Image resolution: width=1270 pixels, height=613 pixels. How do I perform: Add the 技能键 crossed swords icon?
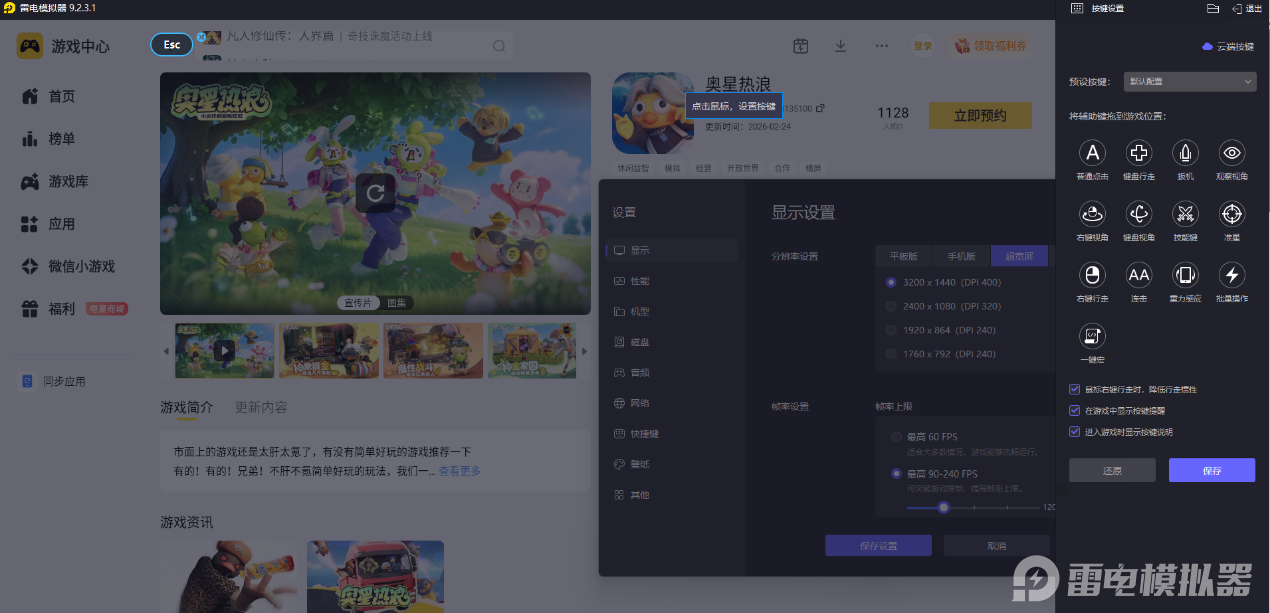coord(1185,214)
